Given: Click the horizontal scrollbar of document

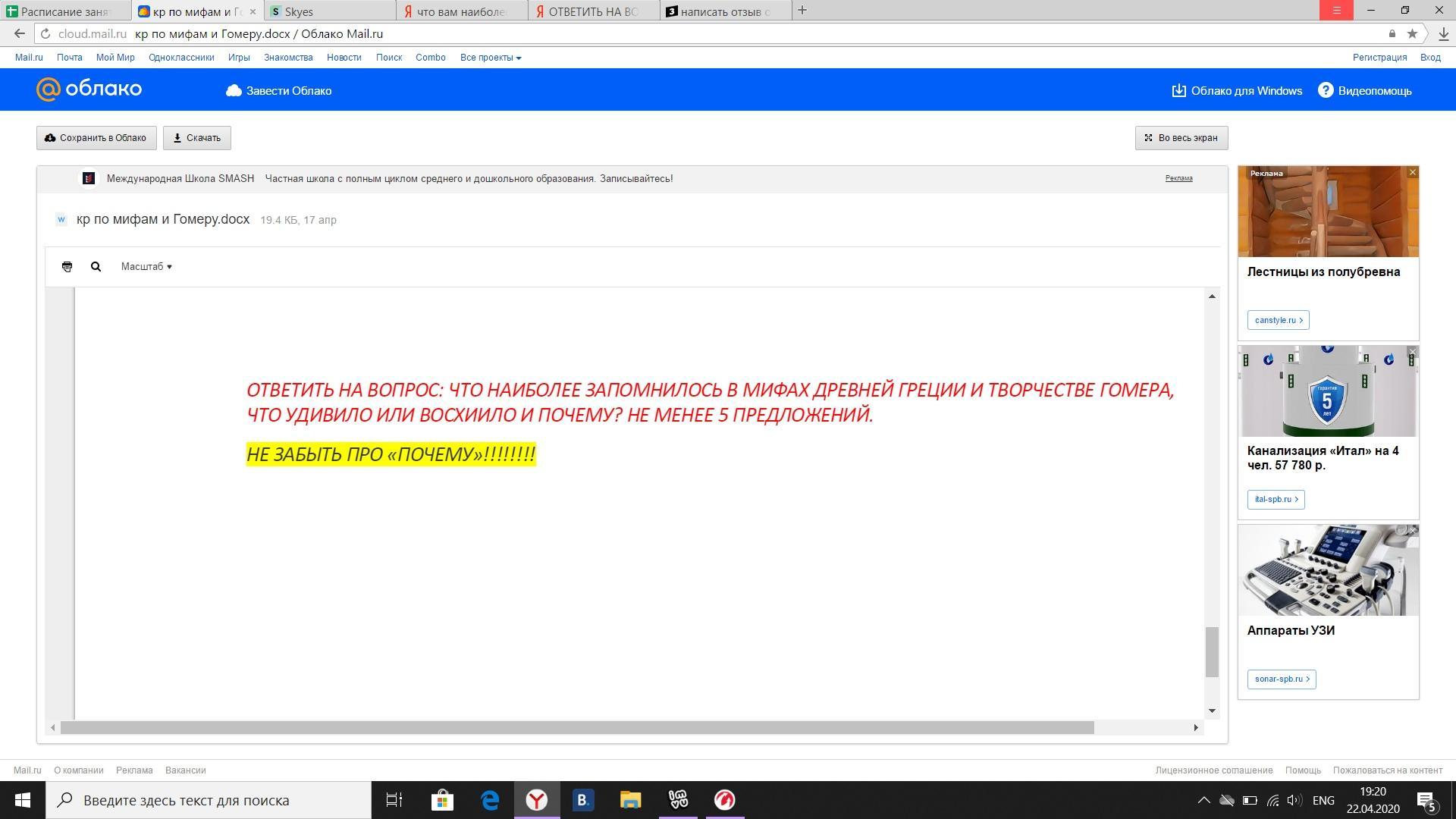Looking at the screenshot, I should tap(576, 728).
